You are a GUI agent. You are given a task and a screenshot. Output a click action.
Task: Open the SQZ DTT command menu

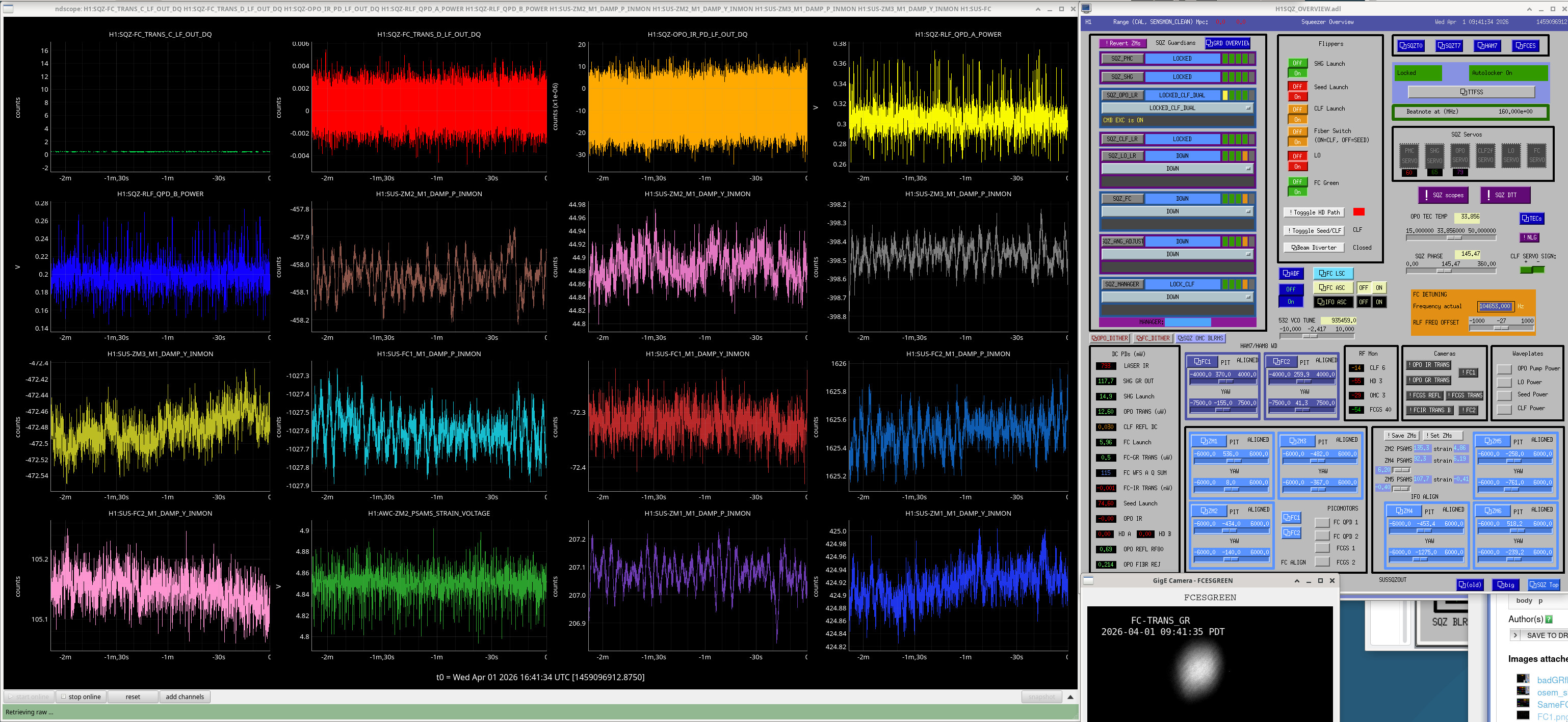coord(1505,195)
